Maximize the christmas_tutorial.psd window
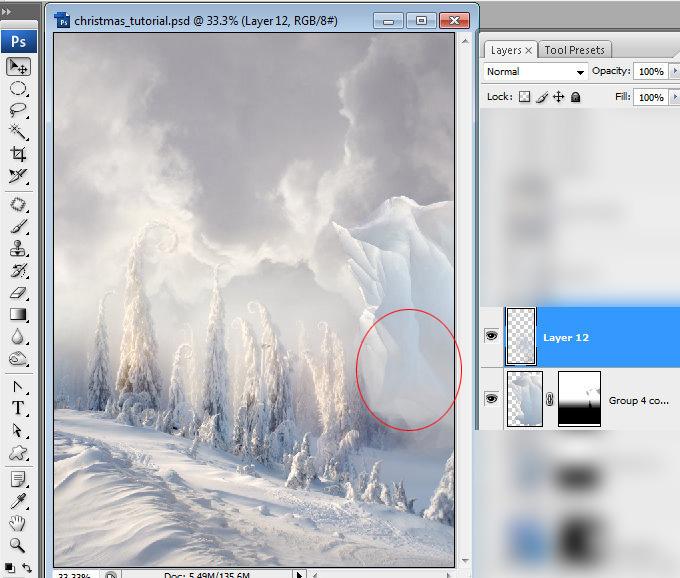 pos(421,20)
